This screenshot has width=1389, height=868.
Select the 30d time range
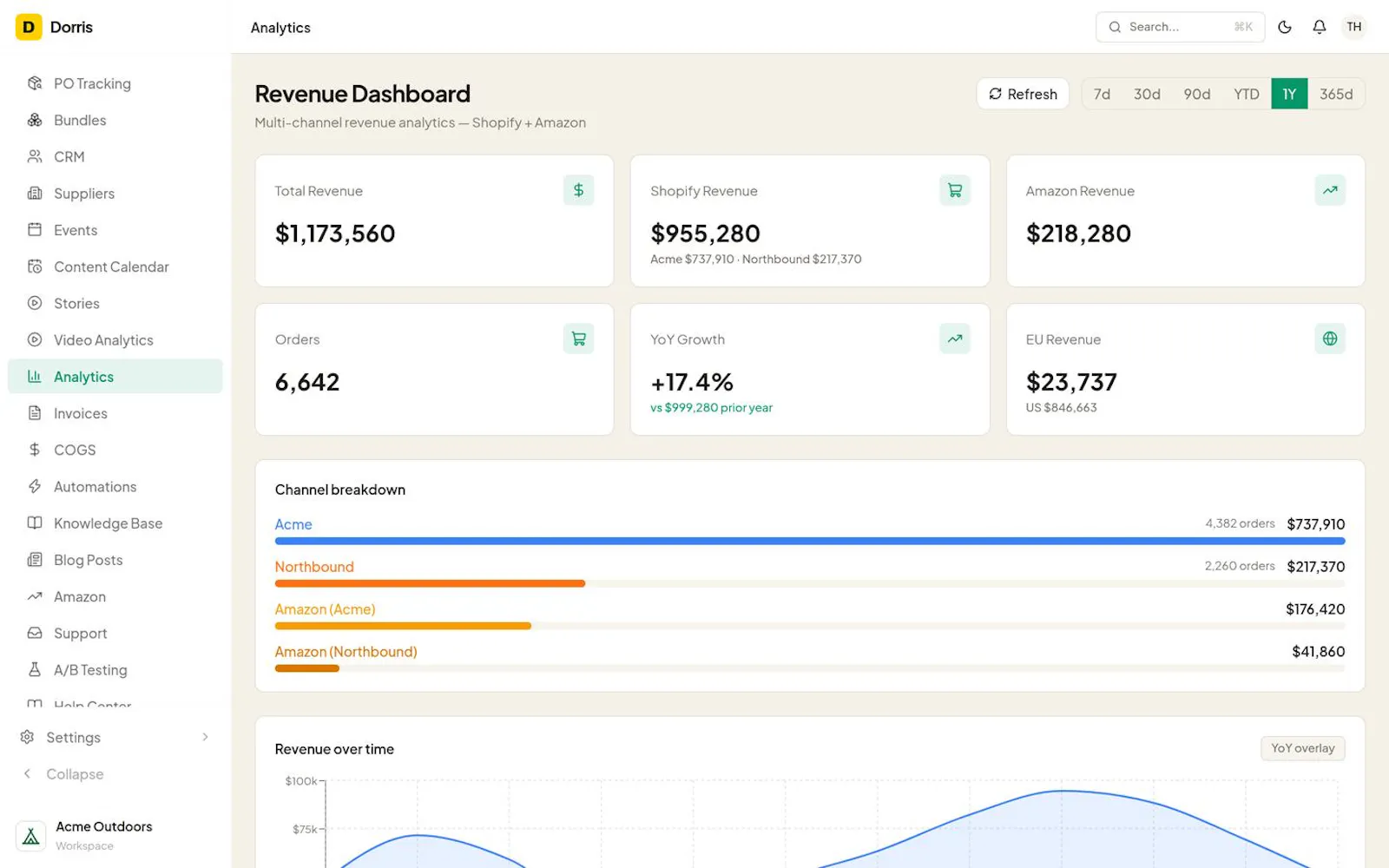(x=1147, y=94)
